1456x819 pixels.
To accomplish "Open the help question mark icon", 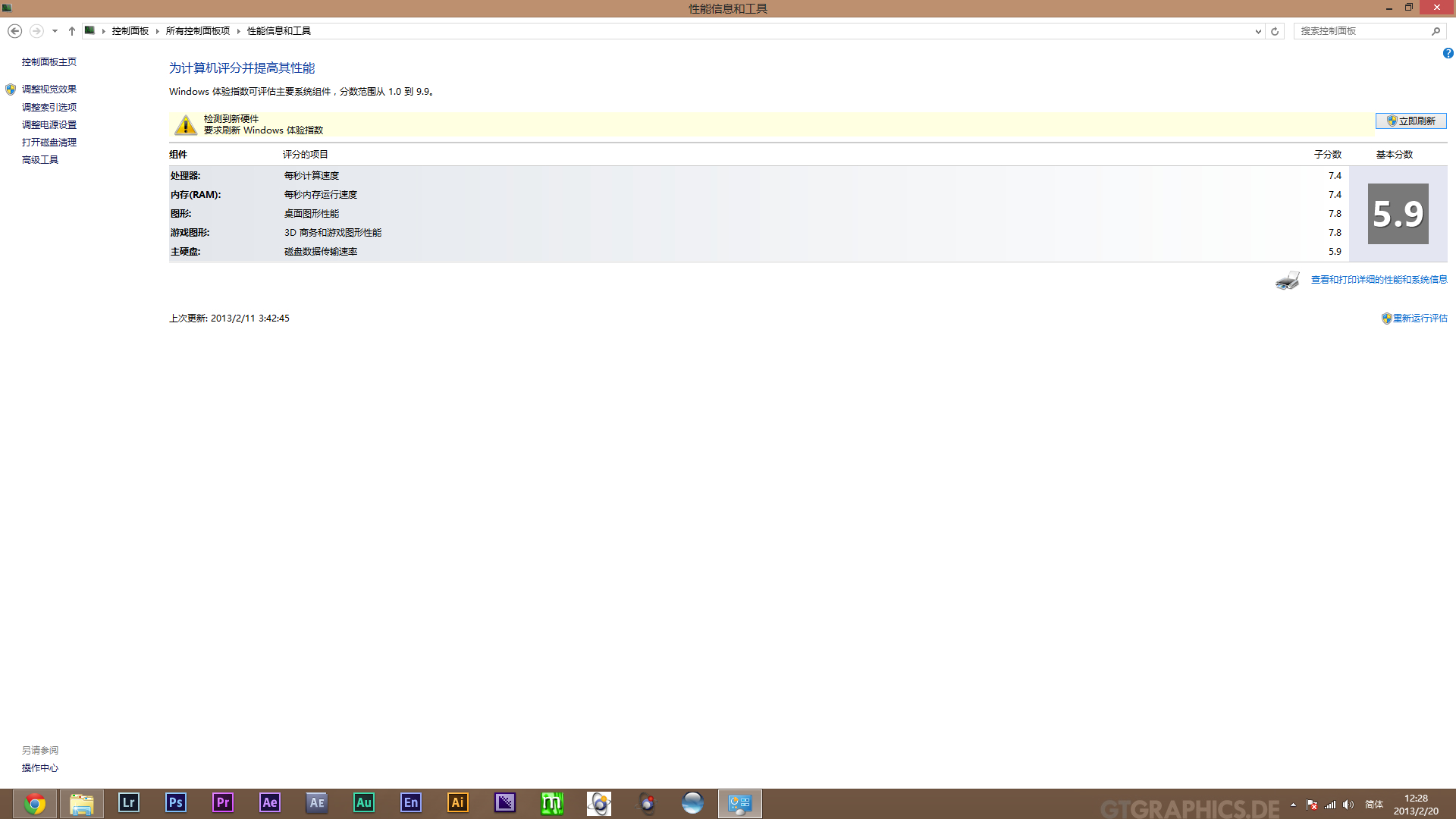I will pos(1448,53).
